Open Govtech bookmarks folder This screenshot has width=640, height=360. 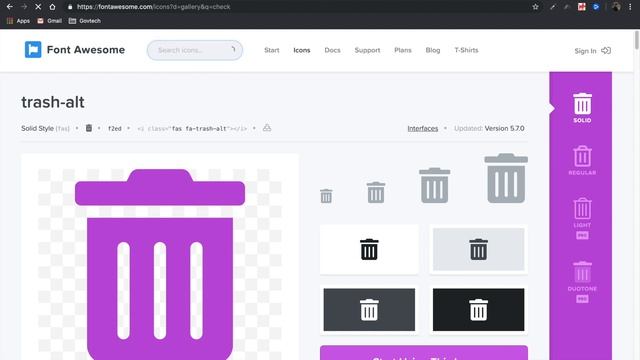84,21
